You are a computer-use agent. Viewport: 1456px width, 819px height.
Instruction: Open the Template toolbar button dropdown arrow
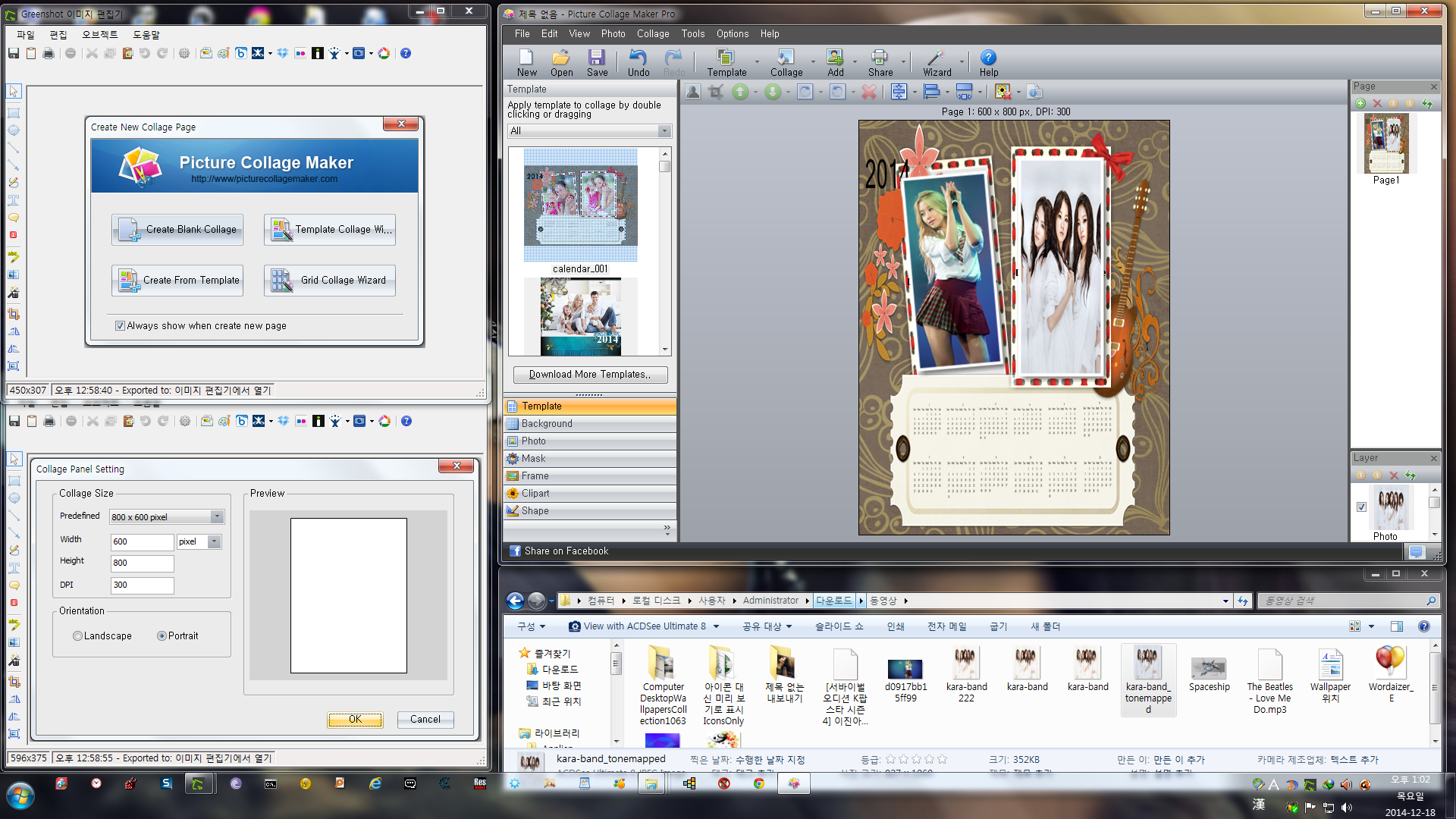coord(756,63)
